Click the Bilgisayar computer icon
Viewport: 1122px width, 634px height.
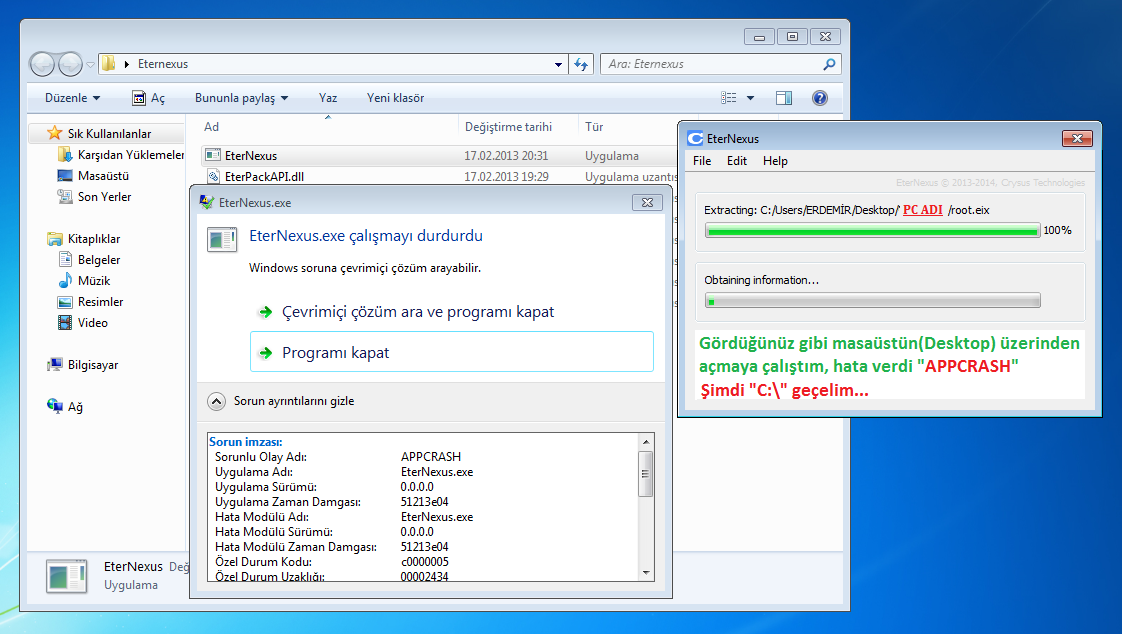pos(55,364)
